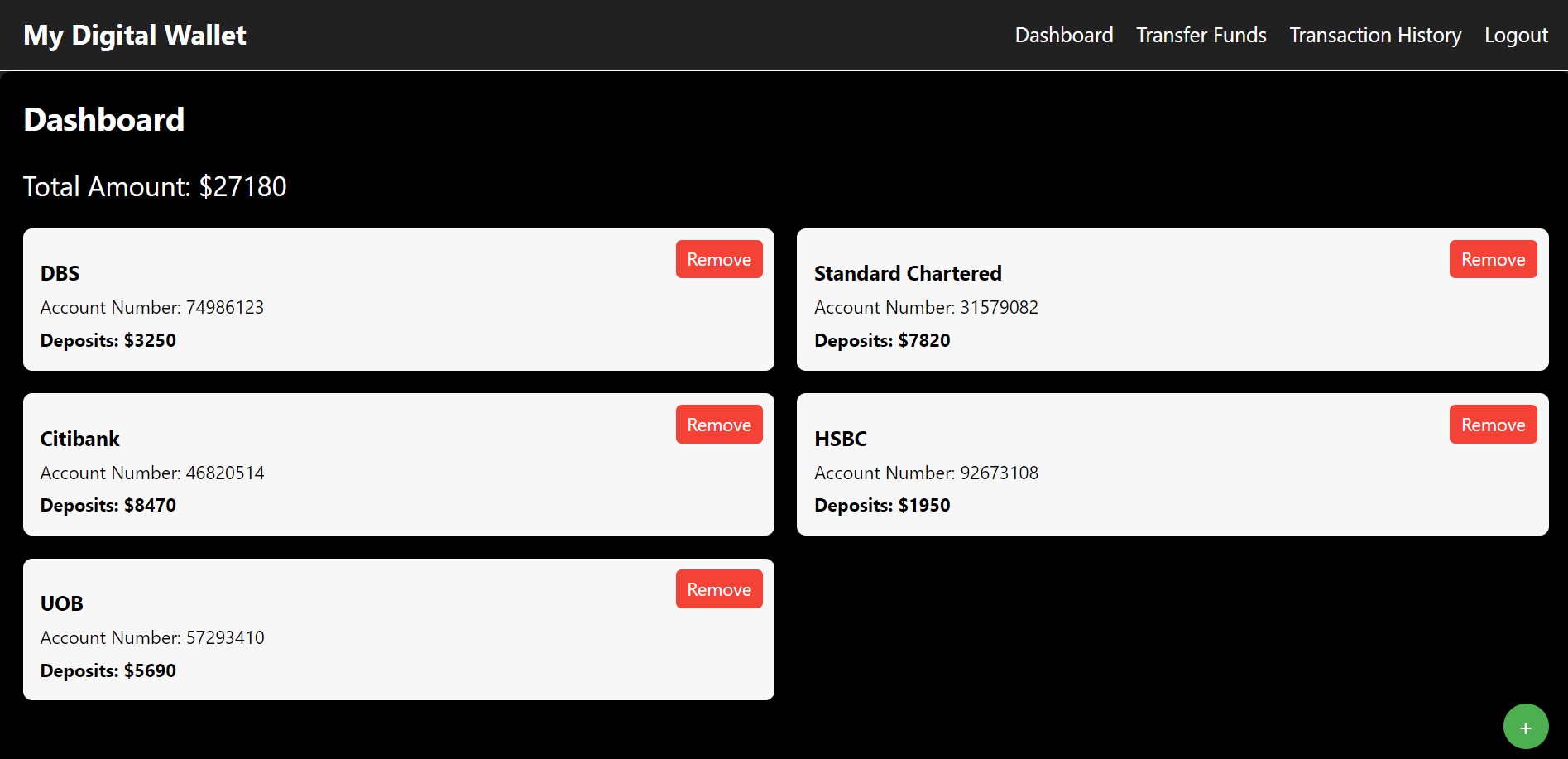1568x759 pixels.
Task: Click Account Number: 57293410
Action: [x=152, y=637]
